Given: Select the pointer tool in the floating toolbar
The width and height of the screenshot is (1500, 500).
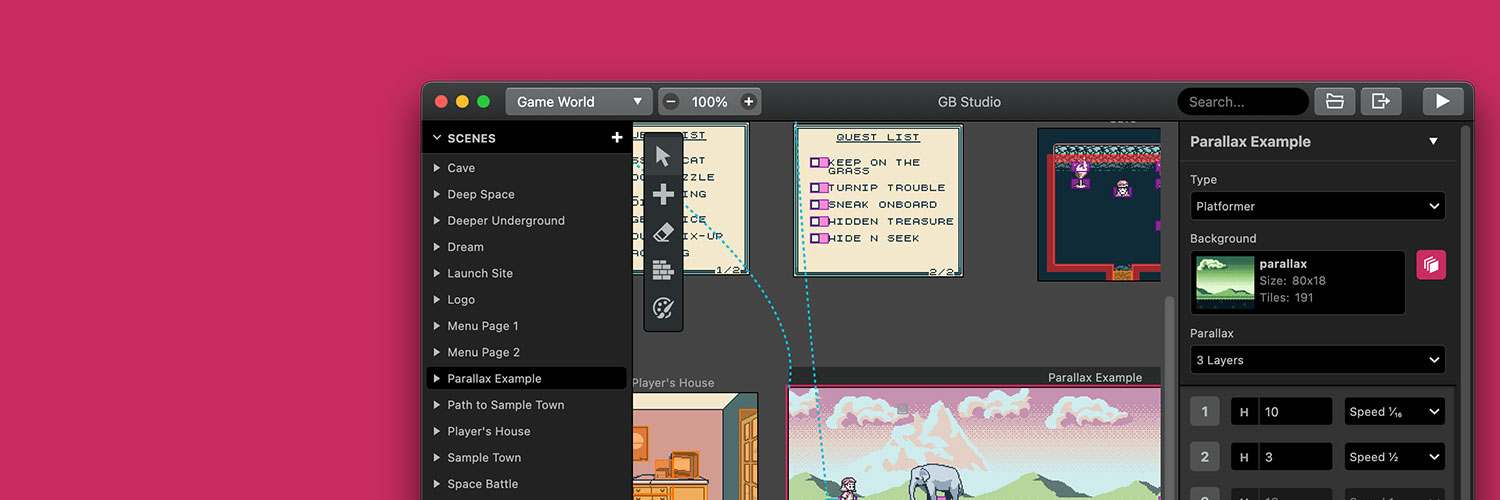Looking at the screenshot, I should click(663, 156).
